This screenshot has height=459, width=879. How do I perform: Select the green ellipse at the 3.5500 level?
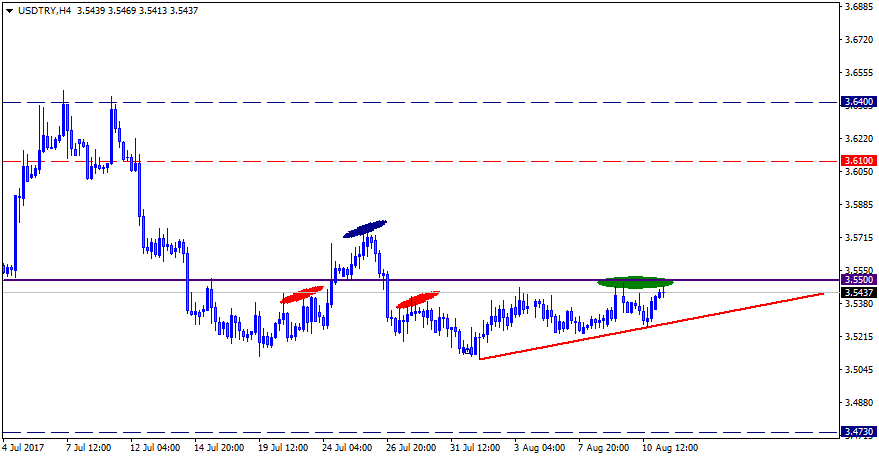point(635,282)
